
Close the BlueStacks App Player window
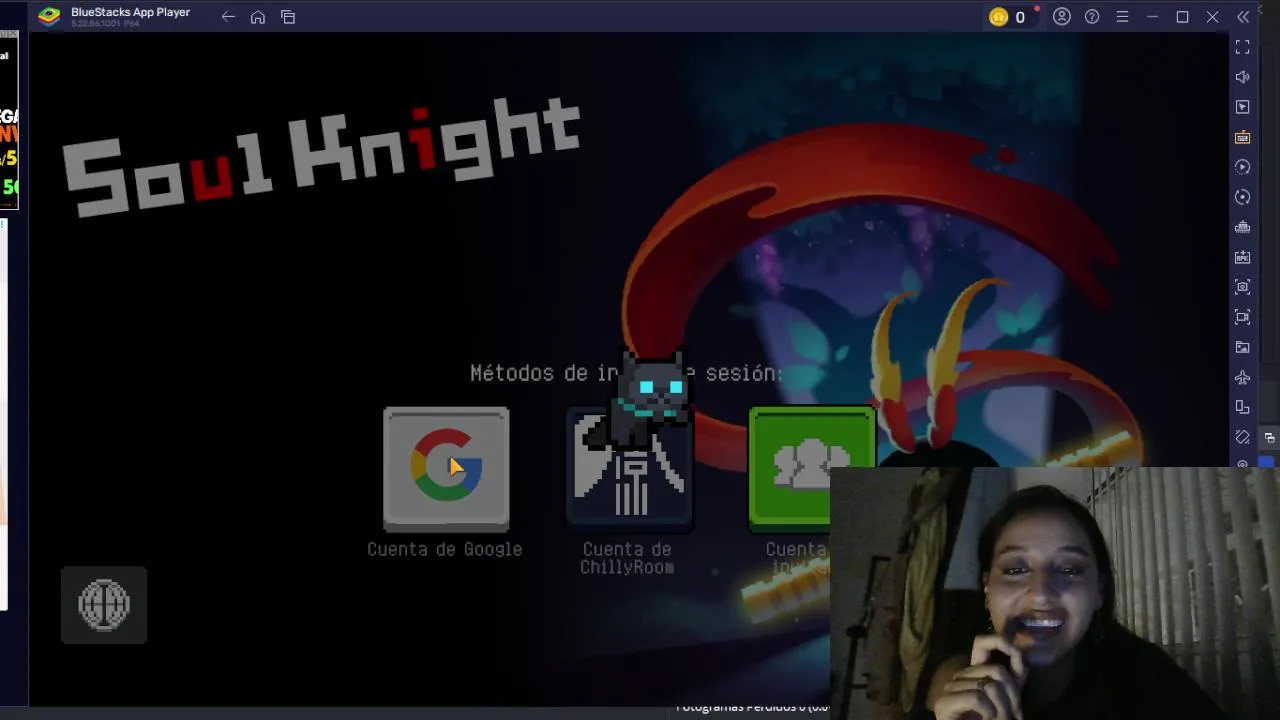[x=1212, y=17]
